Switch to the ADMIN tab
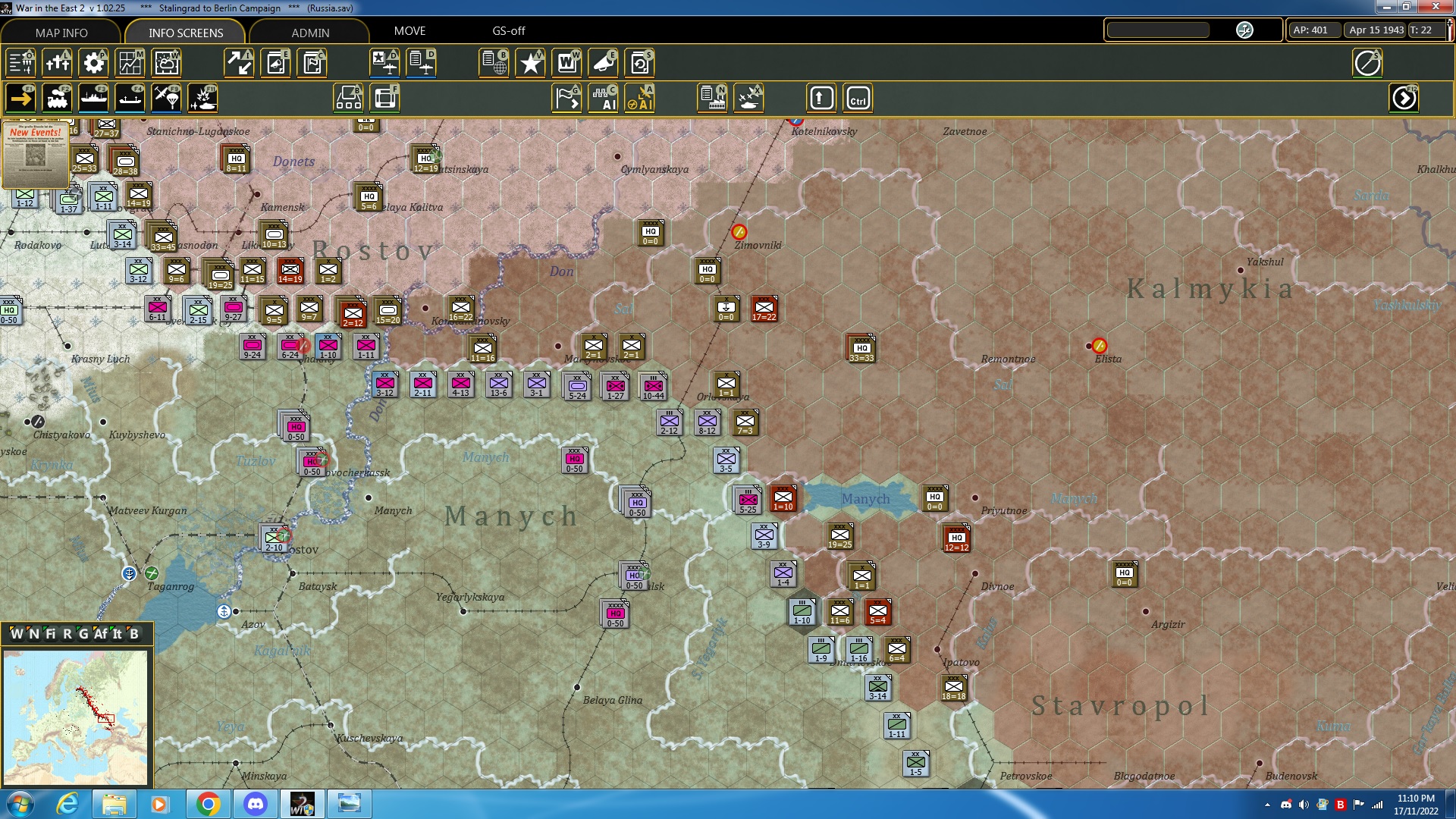 tap(310, 33)
